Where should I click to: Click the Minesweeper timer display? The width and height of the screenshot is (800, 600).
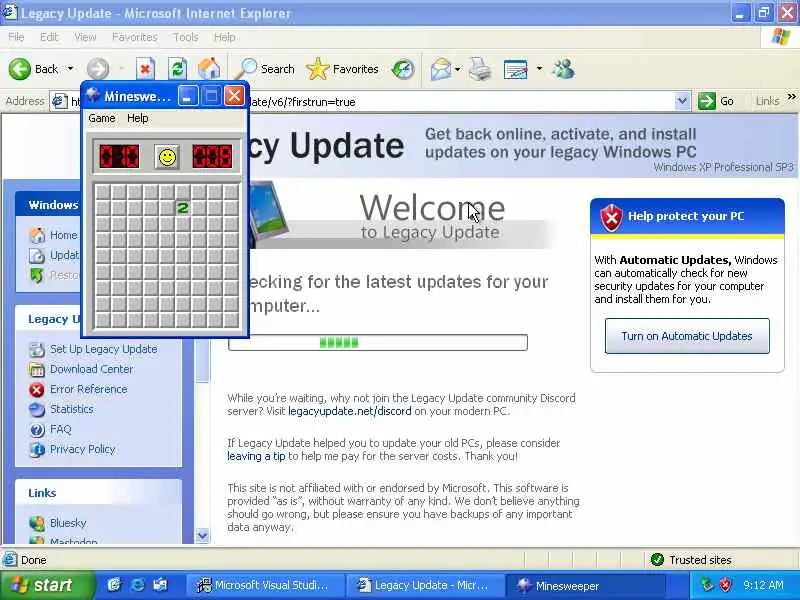212,156
